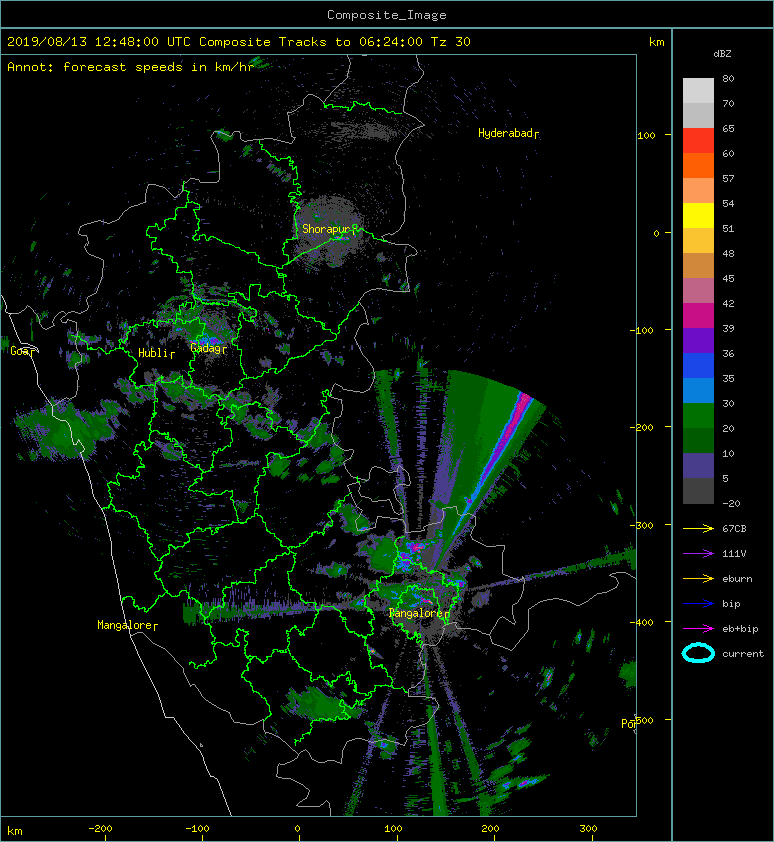
Task: Select the 80 dBZ light gray swatch
Action: (x=698, y=90)
